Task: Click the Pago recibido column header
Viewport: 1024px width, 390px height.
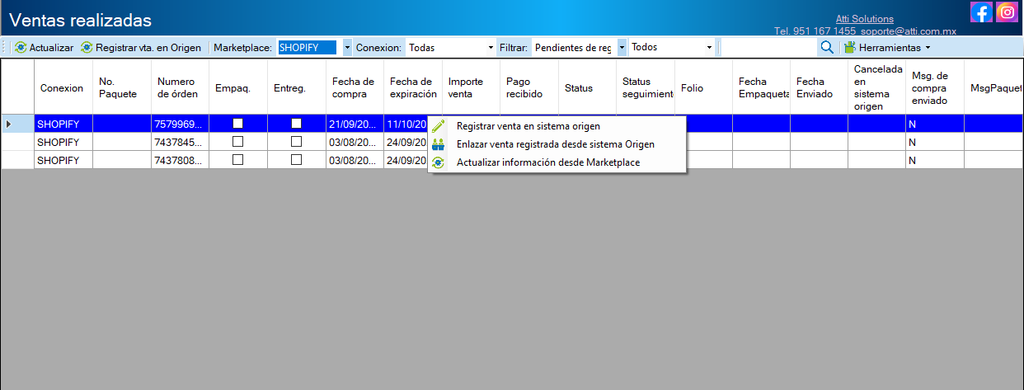Action: (x=529, y=88)
